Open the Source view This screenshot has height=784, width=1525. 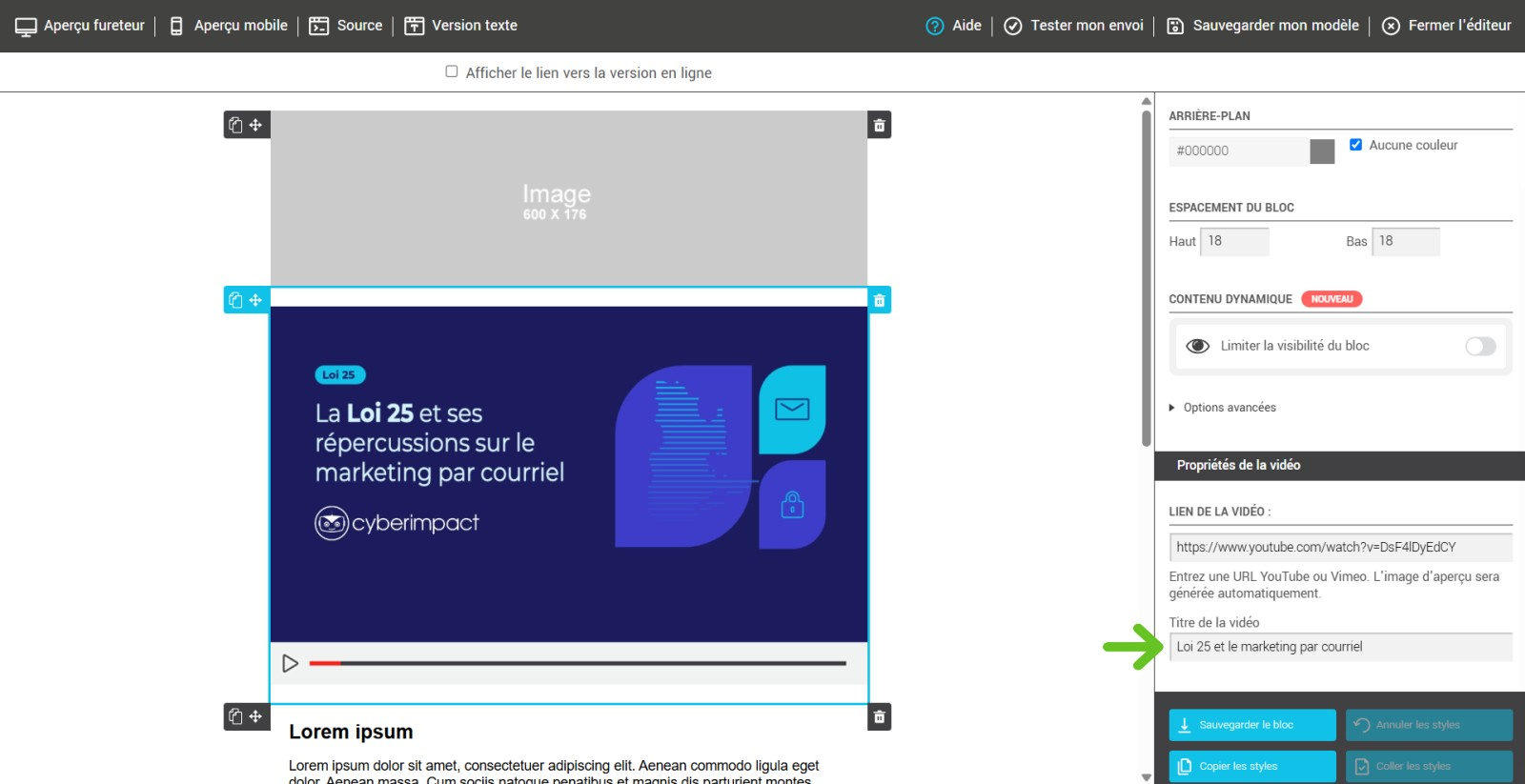pyautogui.click(x=346, y=26)
